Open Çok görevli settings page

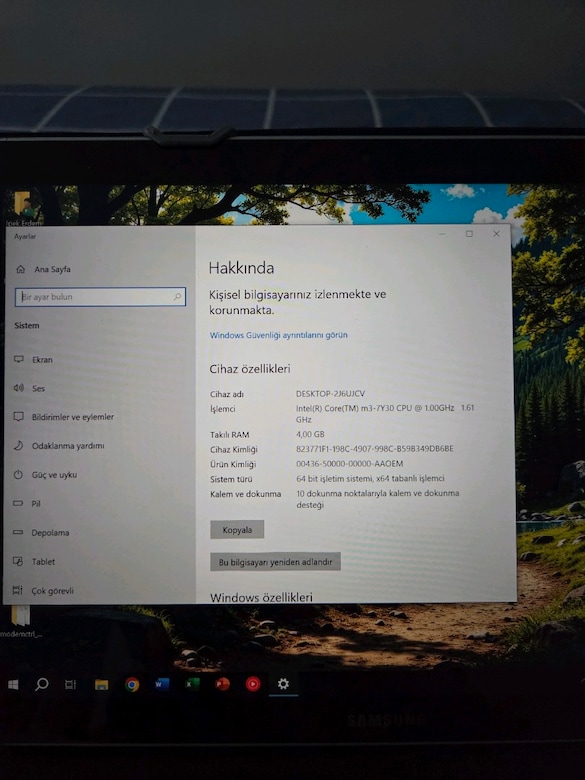[x=52, y=590]
